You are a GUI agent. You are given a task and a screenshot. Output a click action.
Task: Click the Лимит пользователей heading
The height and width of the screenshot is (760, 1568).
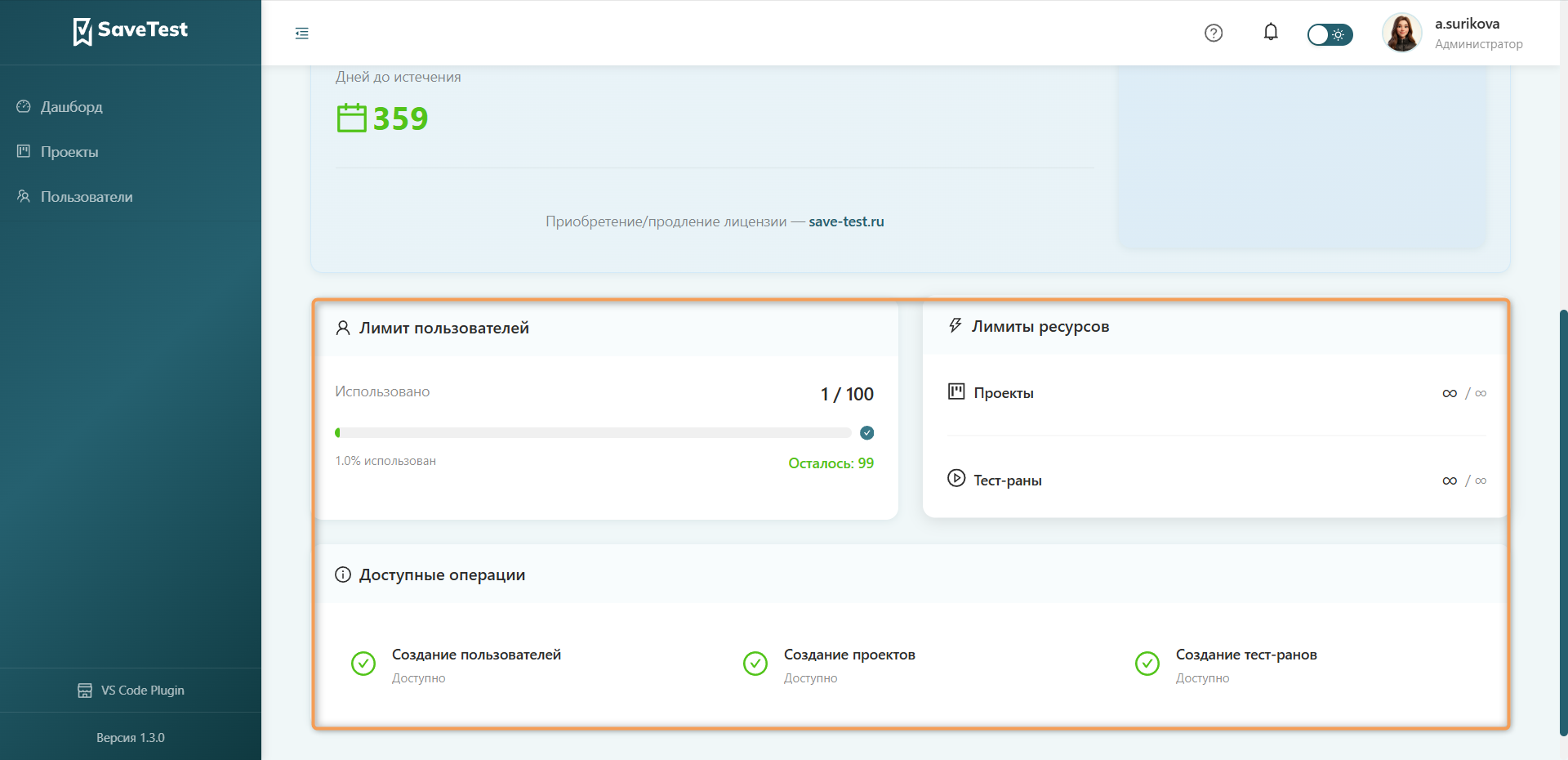click(444, 328)
